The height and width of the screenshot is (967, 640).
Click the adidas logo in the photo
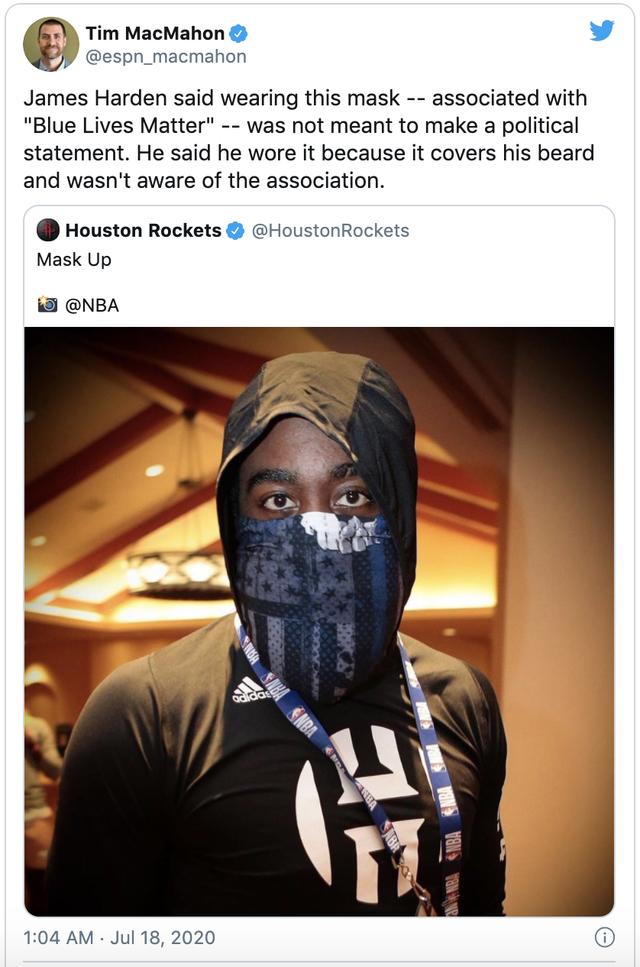tap(251, 689)
